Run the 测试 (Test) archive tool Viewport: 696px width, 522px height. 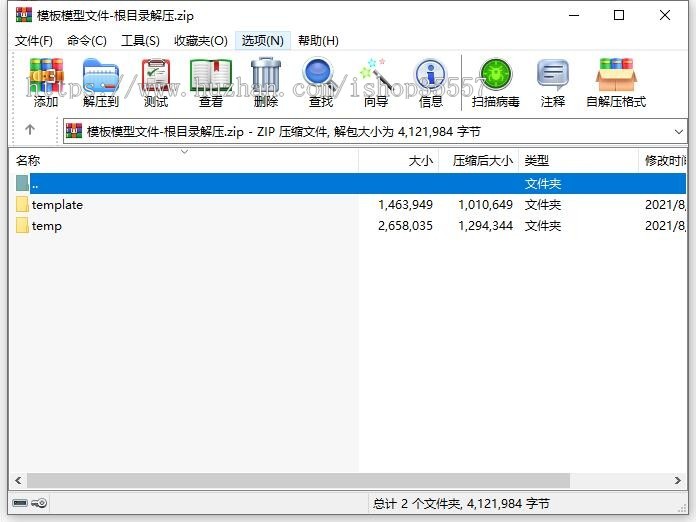tap(156, 83)
